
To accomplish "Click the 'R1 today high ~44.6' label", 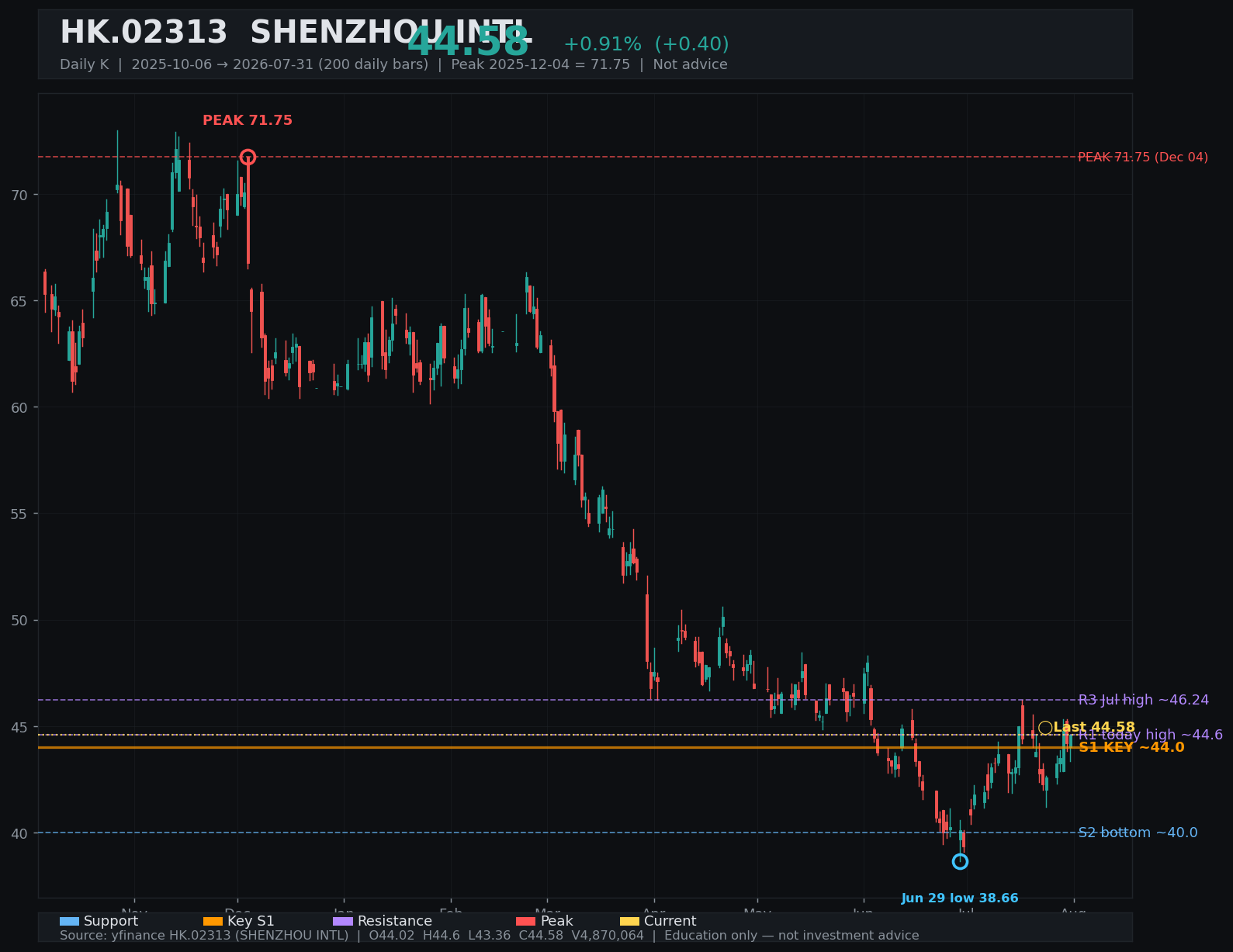I will pos(1151,735).
